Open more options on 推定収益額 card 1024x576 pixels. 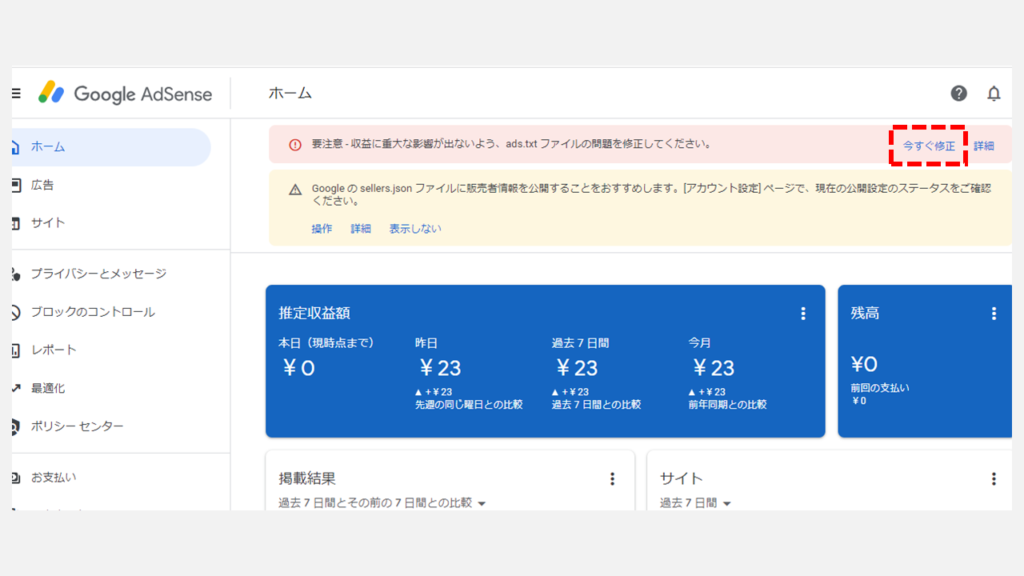802,313
